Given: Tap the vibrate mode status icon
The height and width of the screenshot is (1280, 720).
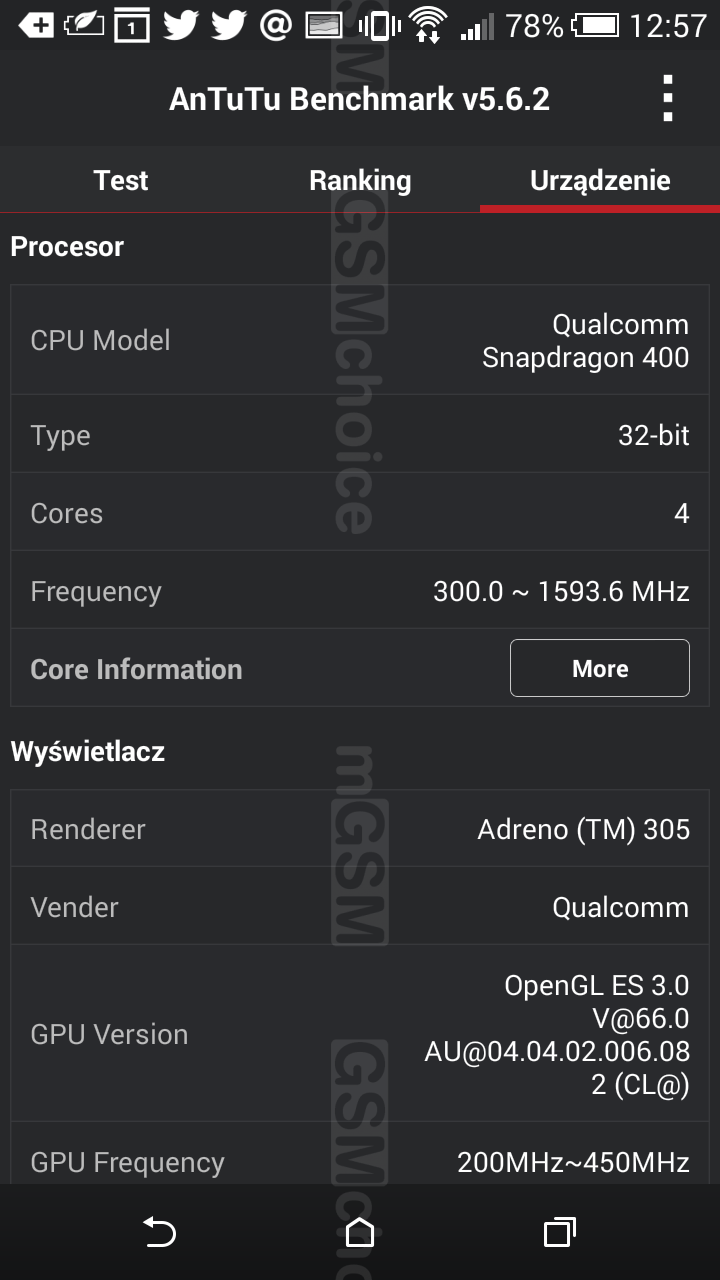Looking at the screenshot, I should pyautogui.click(x=379, y=25).
